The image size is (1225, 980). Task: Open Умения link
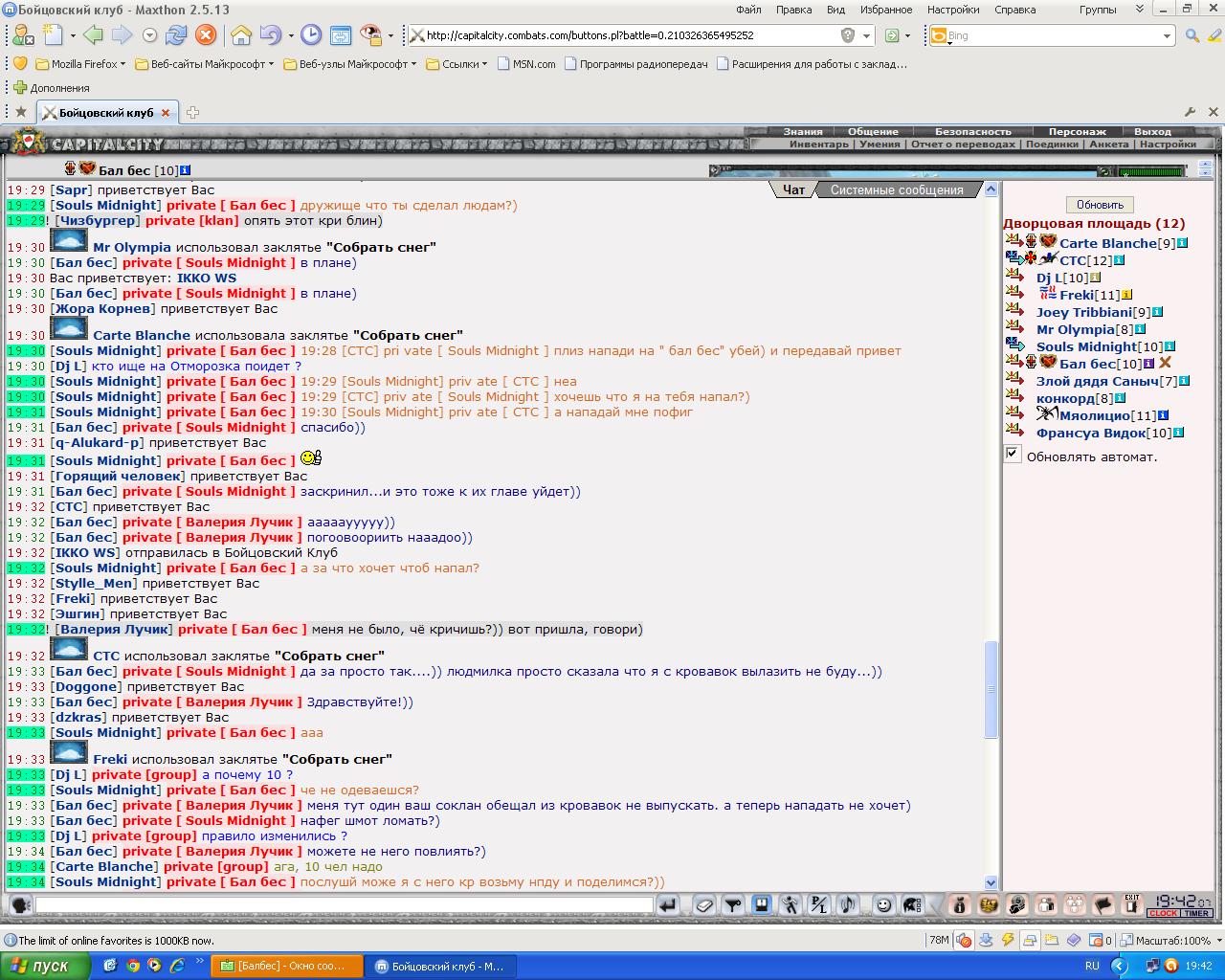tap(879, 145)
